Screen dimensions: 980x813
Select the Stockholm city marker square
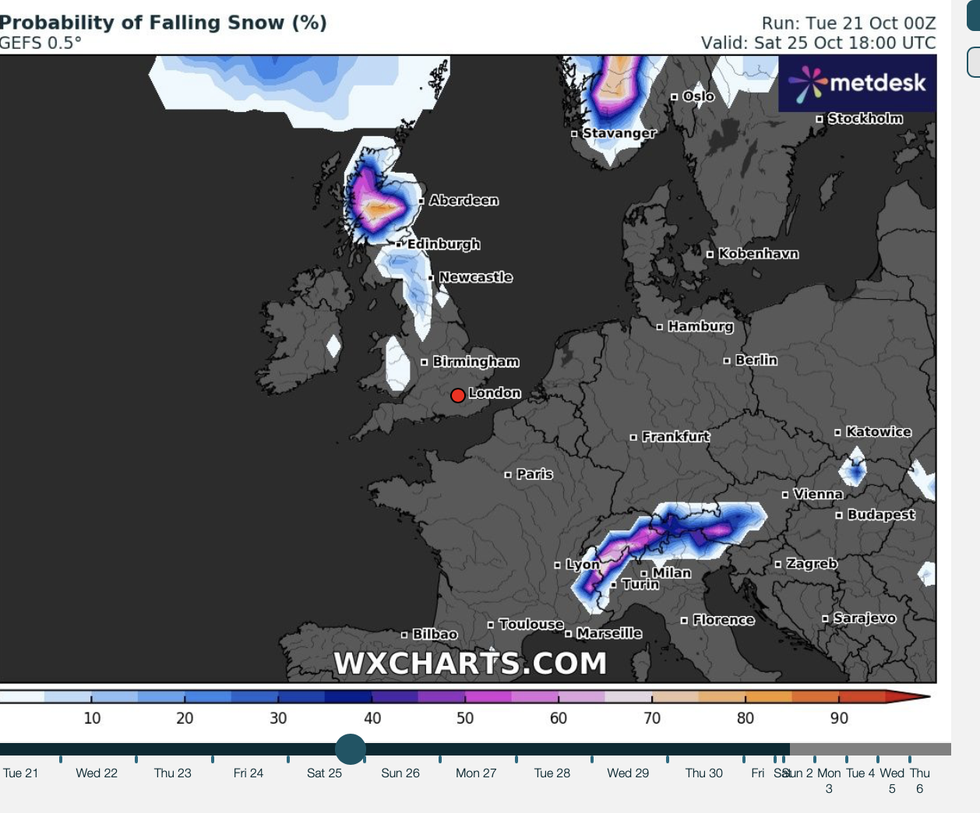pyautogui.click(x=820, y=119)
